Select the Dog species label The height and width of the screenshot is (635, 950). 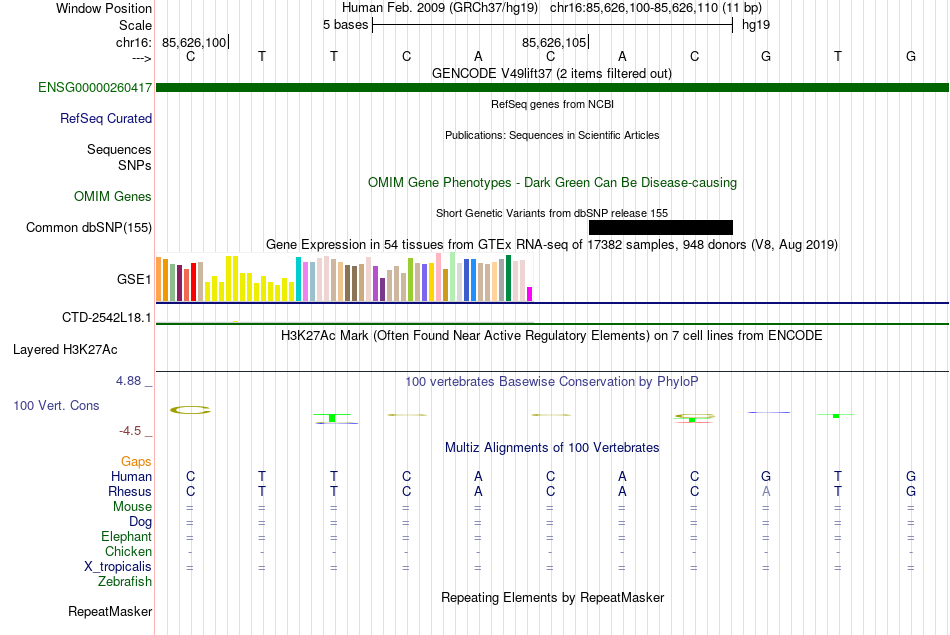[141, 522]
